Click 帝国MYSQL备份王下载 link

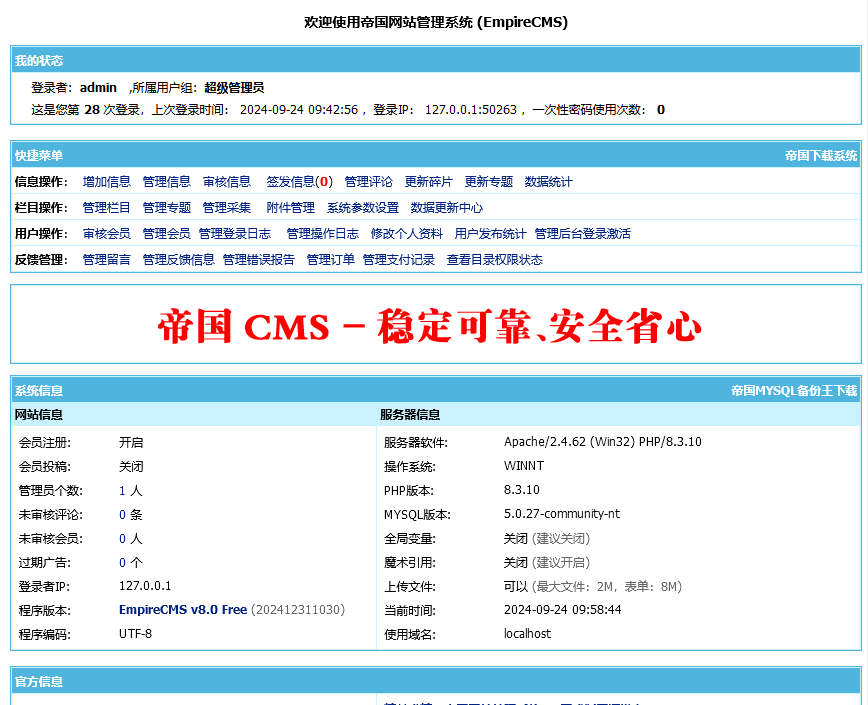click(x=794, y=390)
